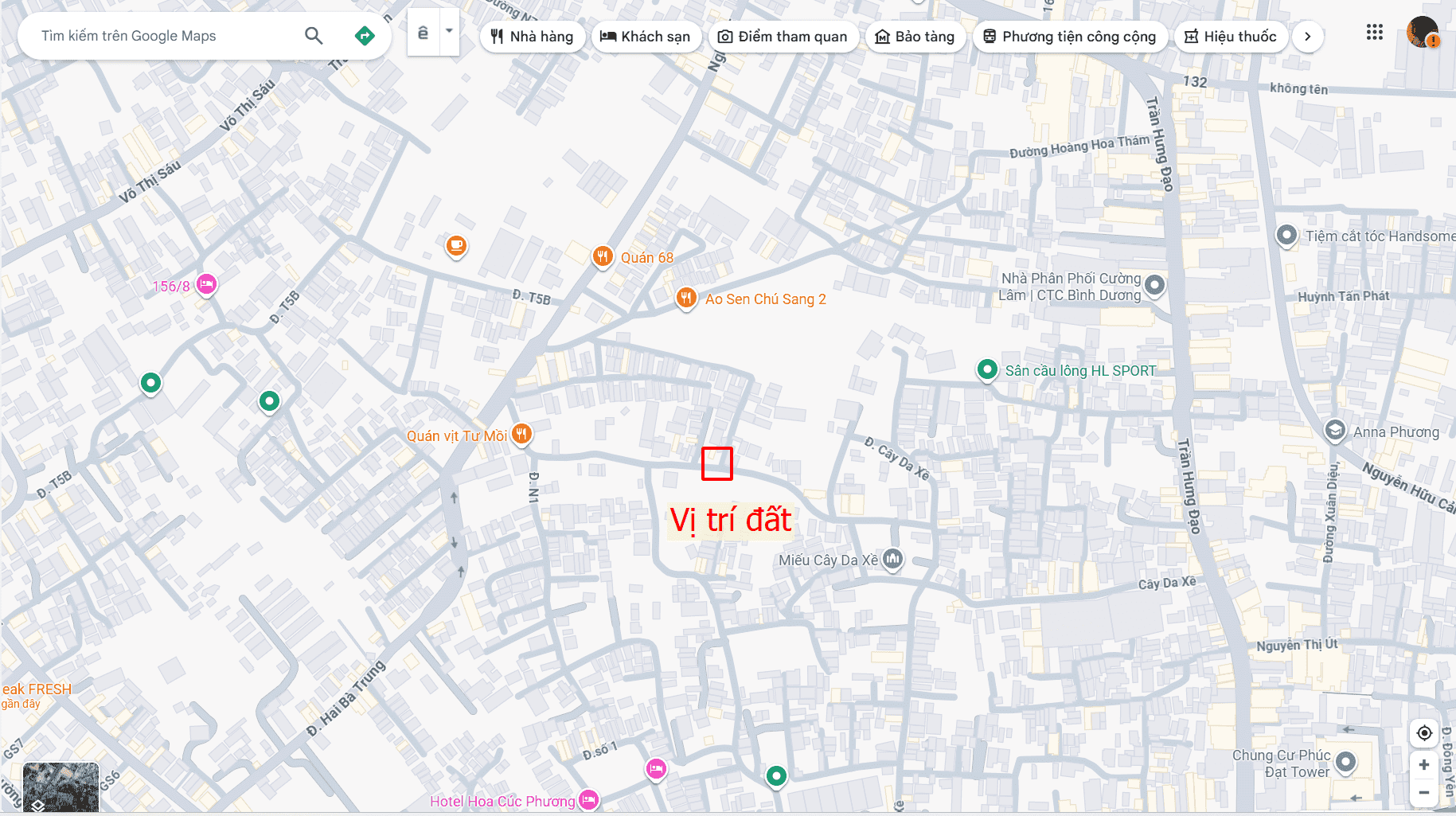Viewport: 1456px width, 816px height.
Task: Show more category chips with arrow
Action: coord(1307,37)
